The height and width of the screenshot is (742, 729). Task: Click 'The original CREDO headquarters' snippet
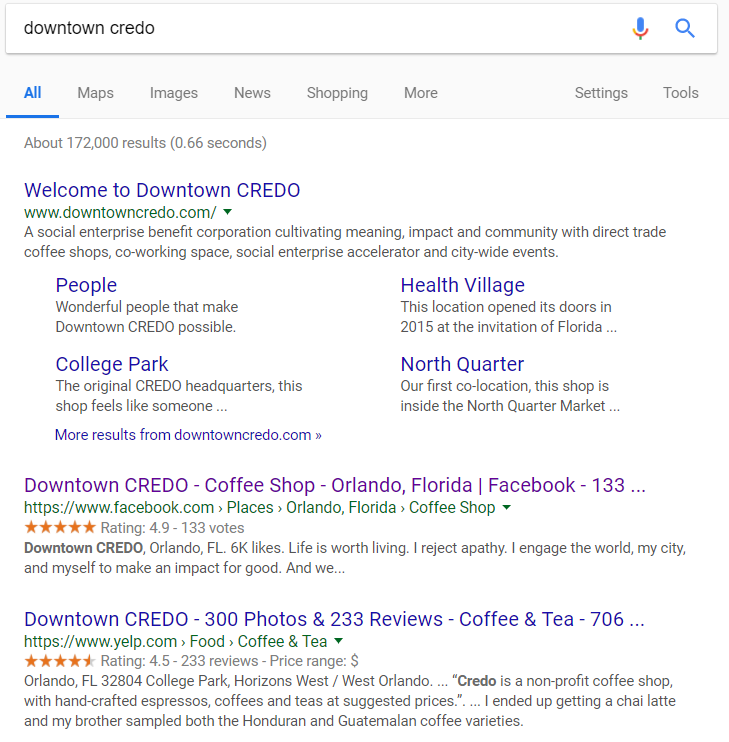(x=179, y=396)
